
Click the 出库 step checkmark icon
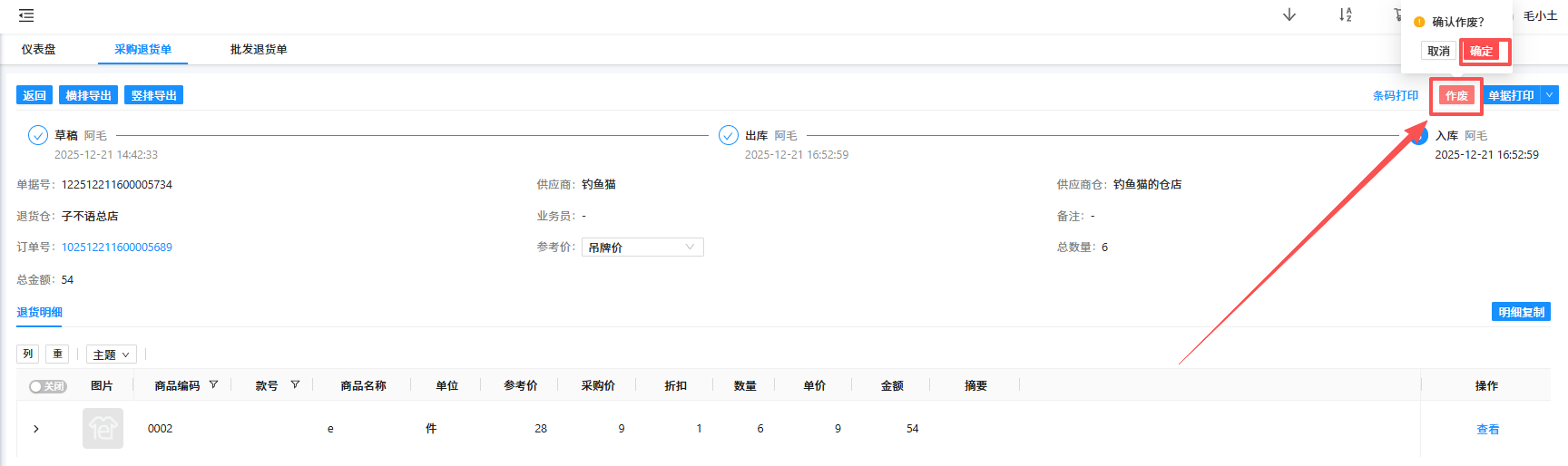pyautogui.click(x=728, y=135)
